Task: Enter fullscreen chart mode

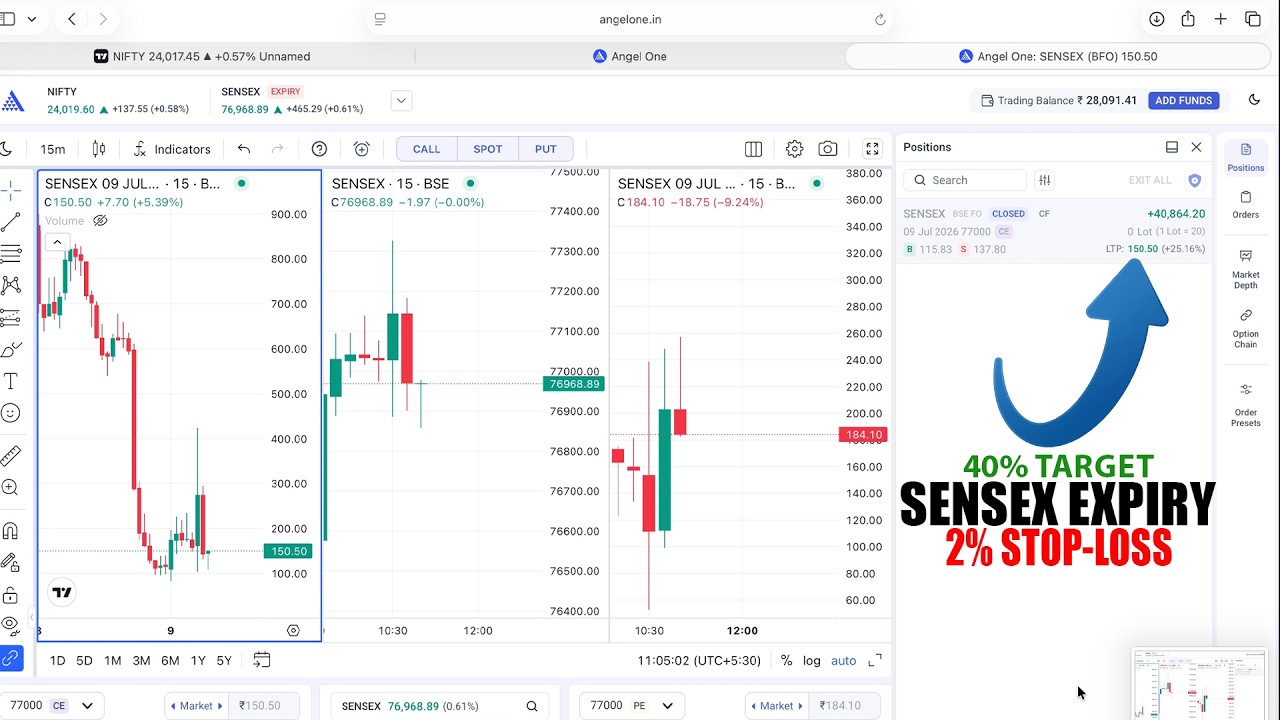Action: tap(872, 149)
